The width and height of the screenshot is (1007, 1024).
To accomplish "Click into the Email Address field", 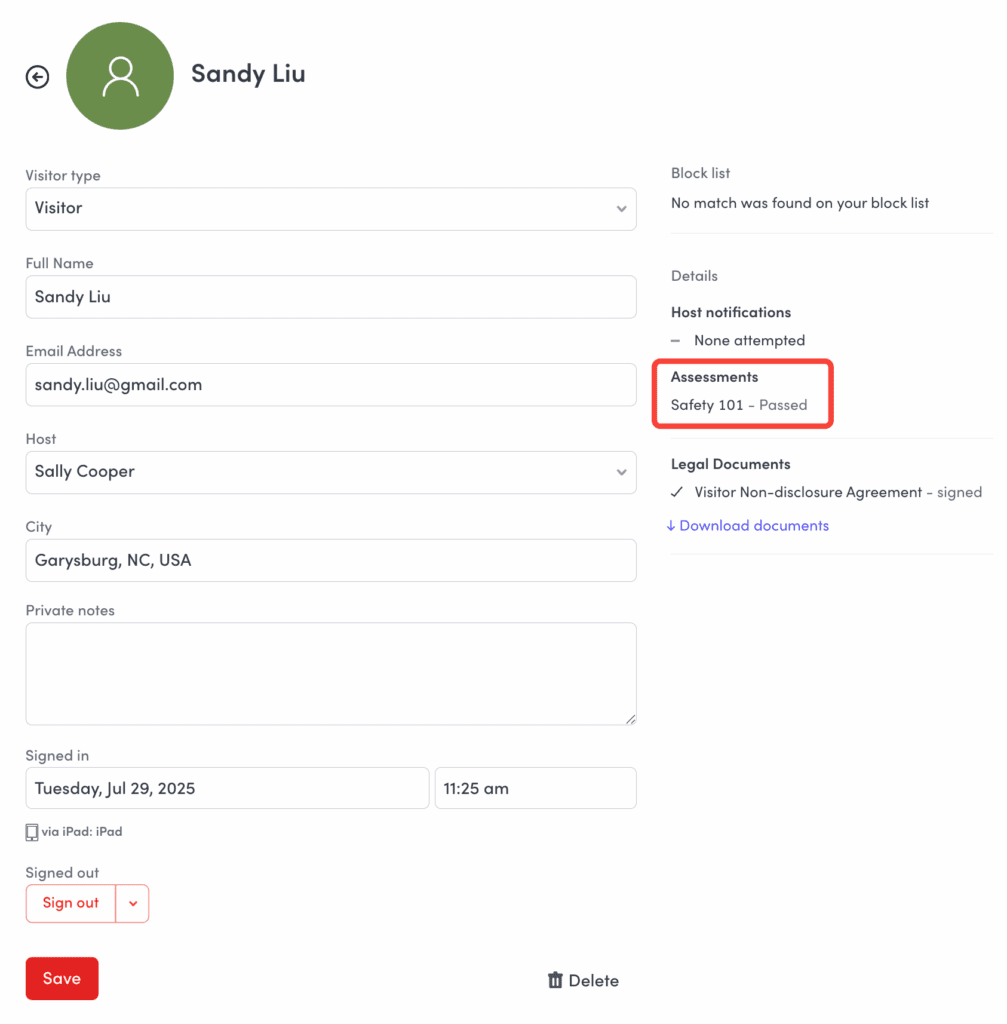I will [330, 385].
